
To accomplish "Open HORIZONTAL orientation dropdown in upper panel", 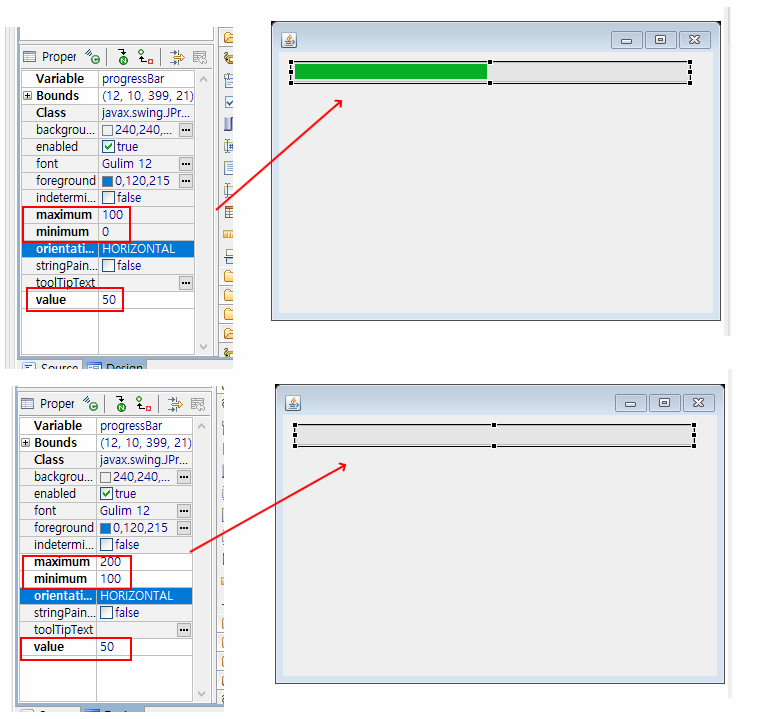I will 146,249.
